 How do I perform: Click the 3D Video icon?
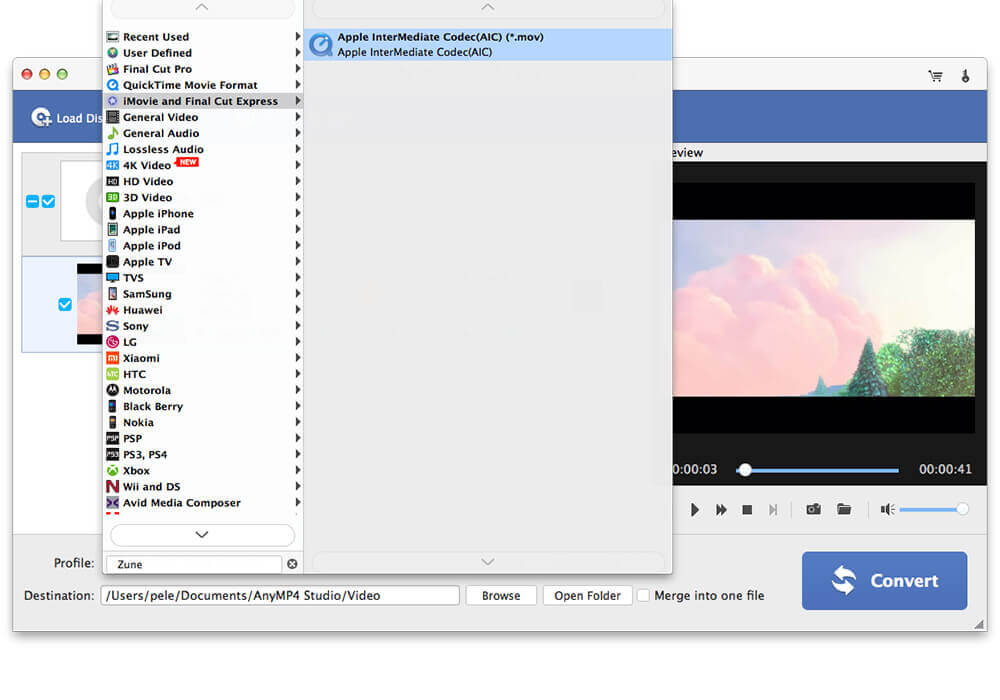point(113,197)
